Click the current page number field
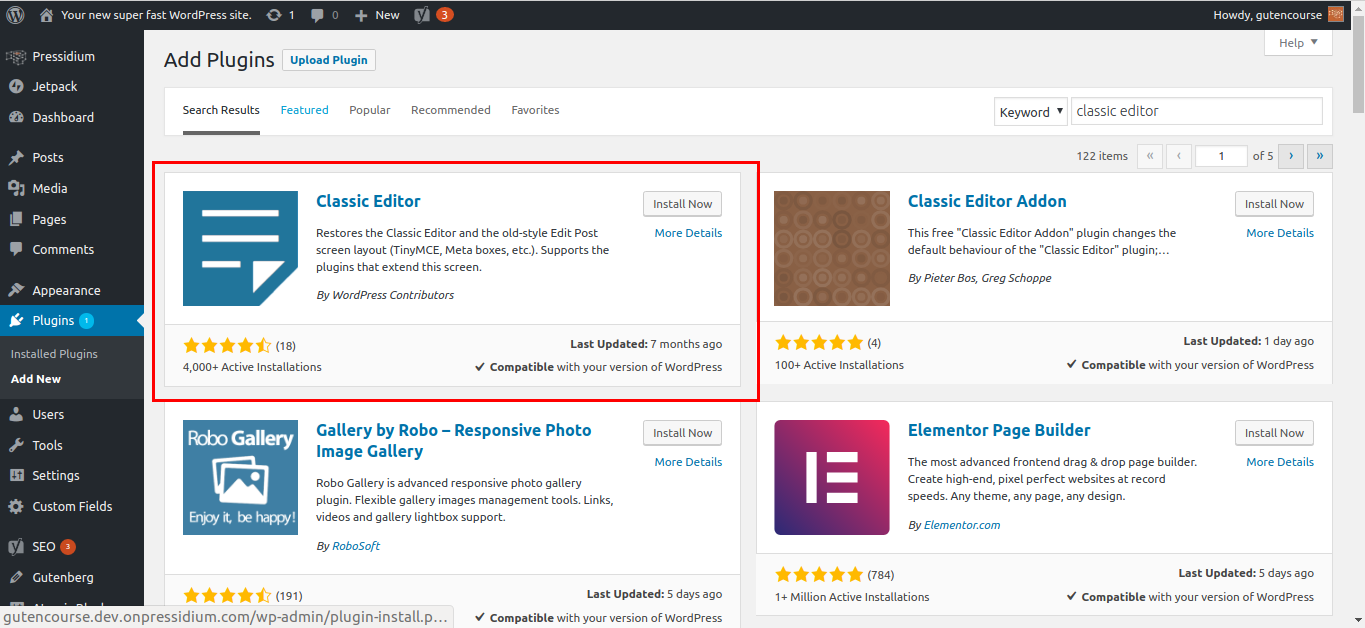Viewport: 1365px width, 628px height. [1221, 156]
